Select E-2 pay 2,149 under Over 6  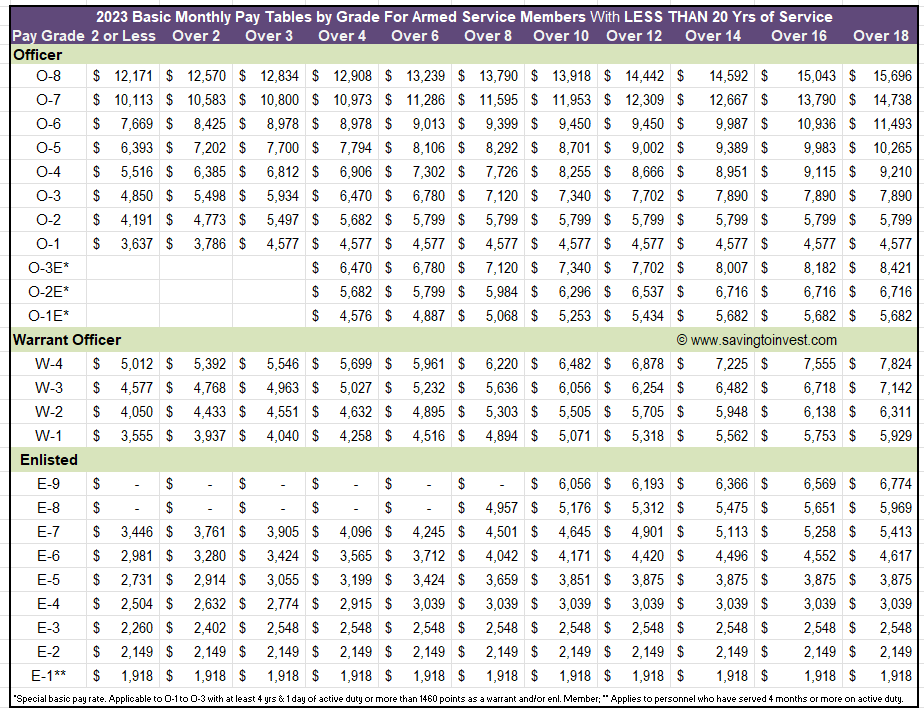pos(429,651)
